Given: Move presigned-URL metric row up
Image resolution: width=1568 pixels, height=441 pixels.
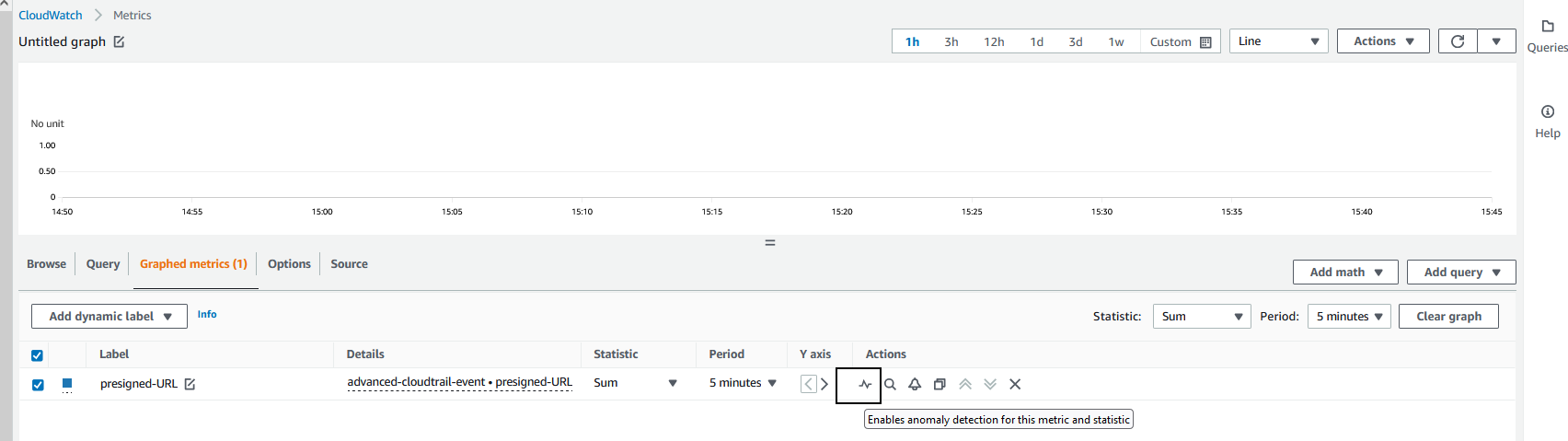Looking at the screenshot, I should click(x=965, y=384).
